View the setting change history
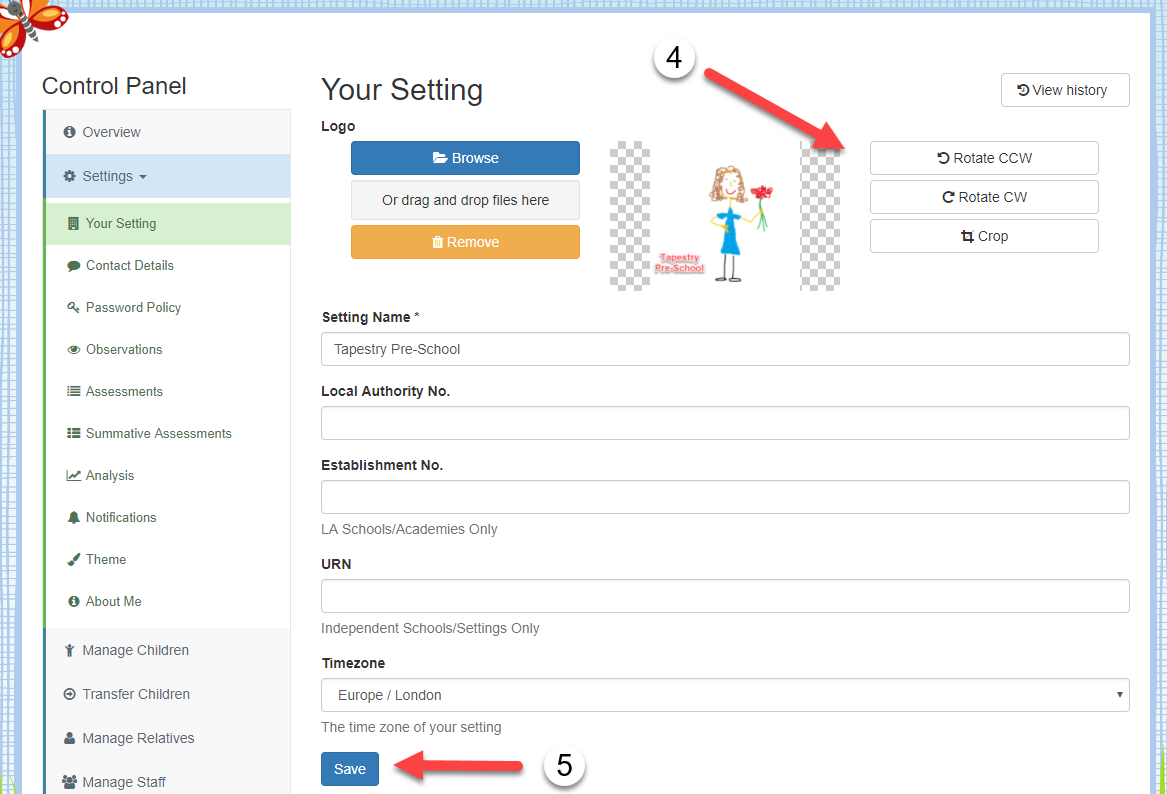This screenshot has height=794, width=1167. (1065, 90)
